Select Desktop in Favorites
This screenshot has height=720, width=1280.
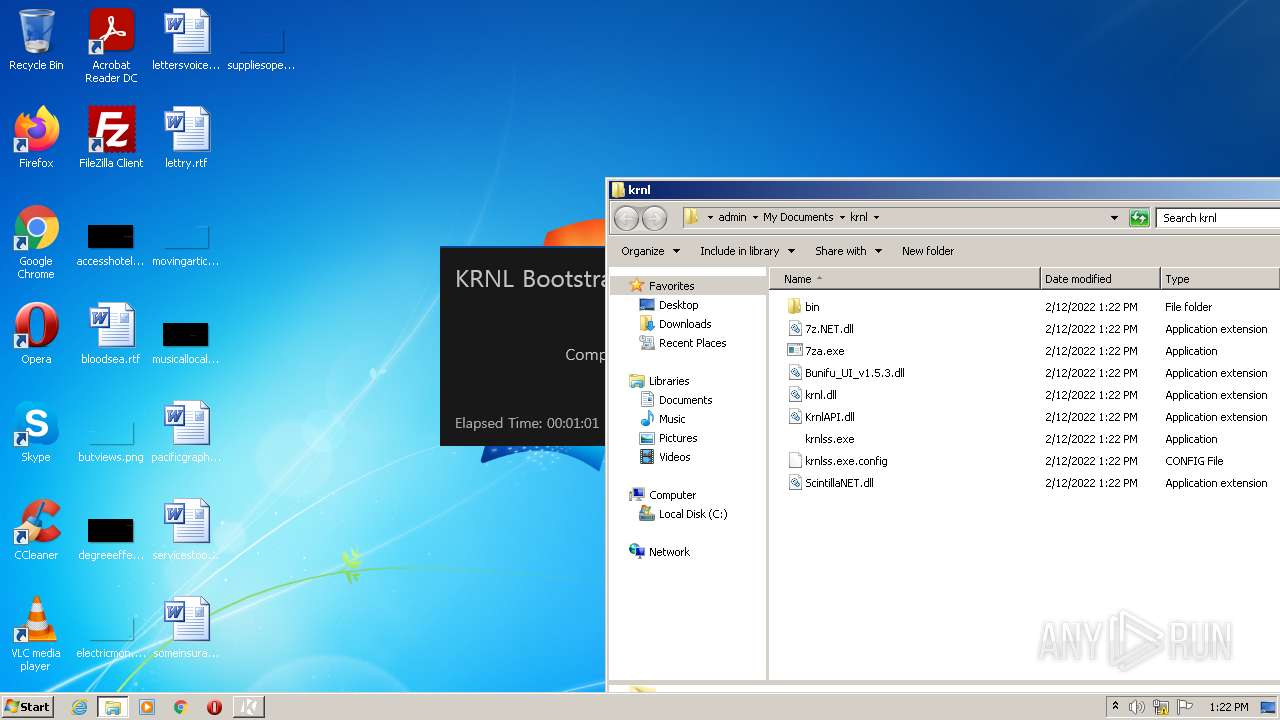(678, 305)
